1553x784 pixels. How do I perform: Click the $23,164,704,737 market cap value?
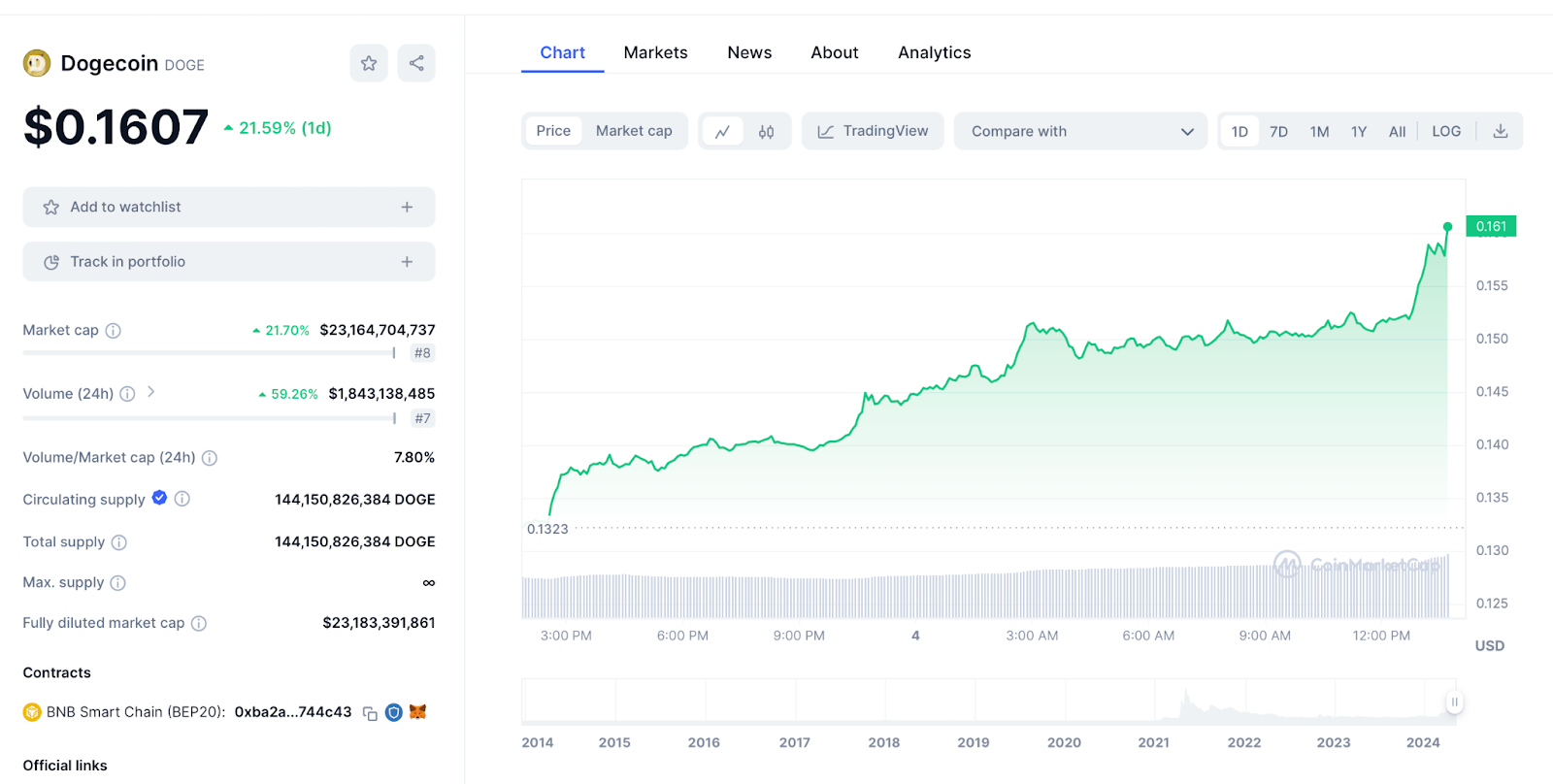[378, 330]
